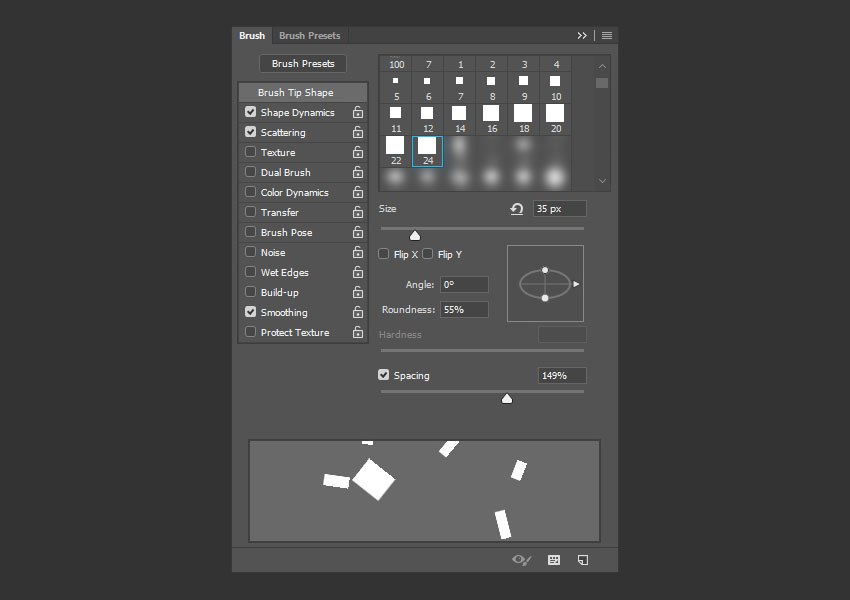Click the Brush Presets button
Image resolution: width=850 pixels, height=600 pixels.
tap(303, 63)
